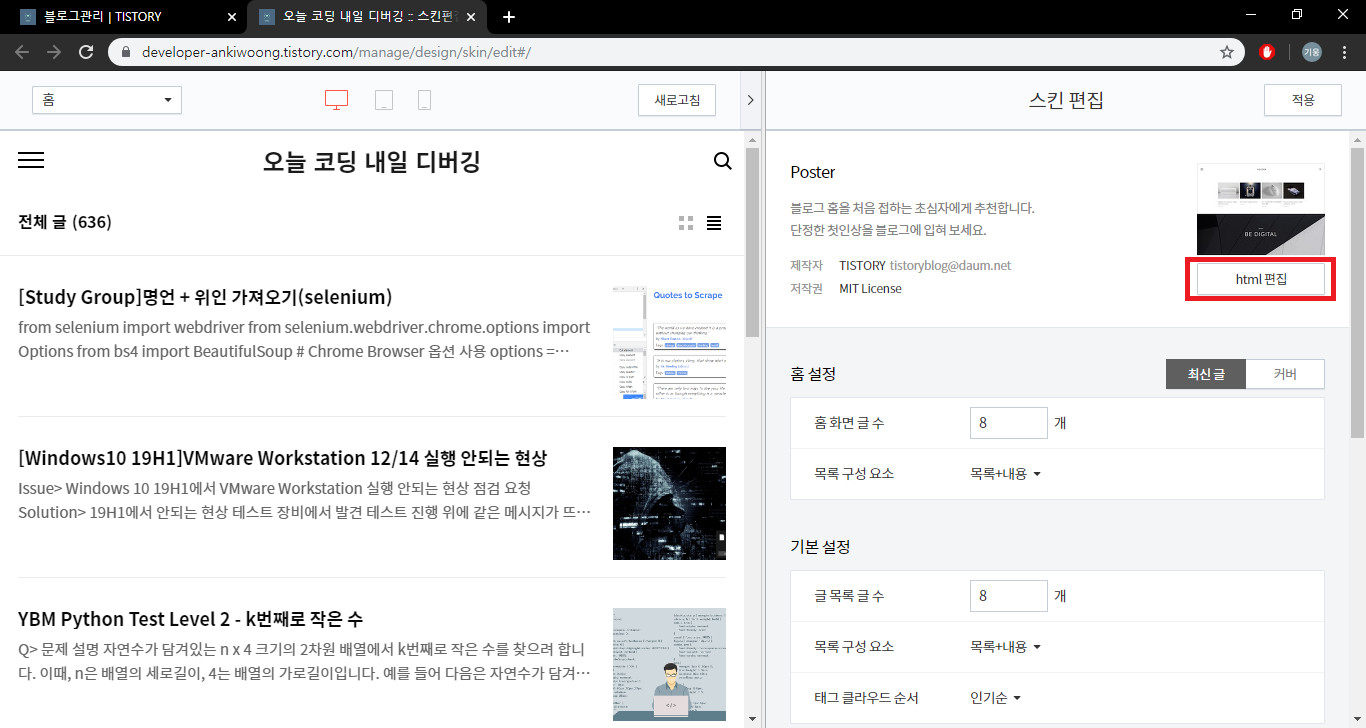Image resolution: width=1366 pixels, height=728 pixels.
Task: Open 홈 설정 목록 구성 요소 dropdown
Action: pos(1005,473)
